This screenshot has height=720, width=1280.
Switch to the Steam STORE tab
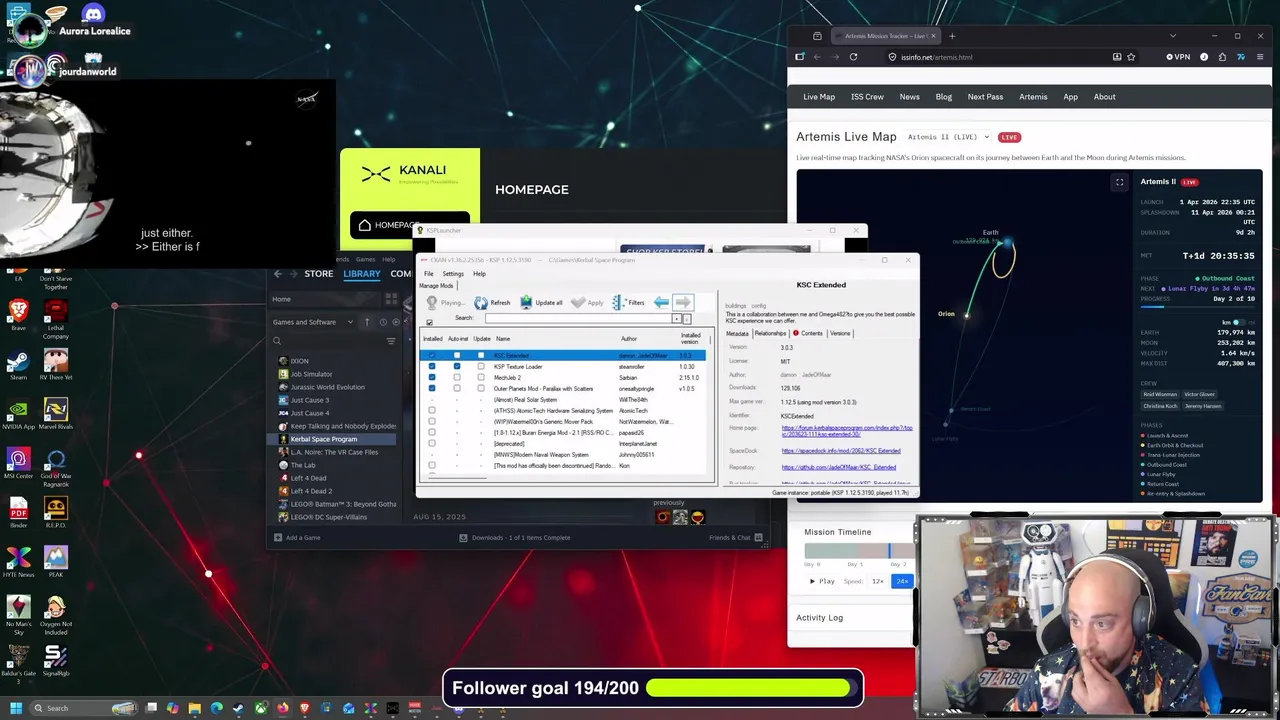point(319,274)
